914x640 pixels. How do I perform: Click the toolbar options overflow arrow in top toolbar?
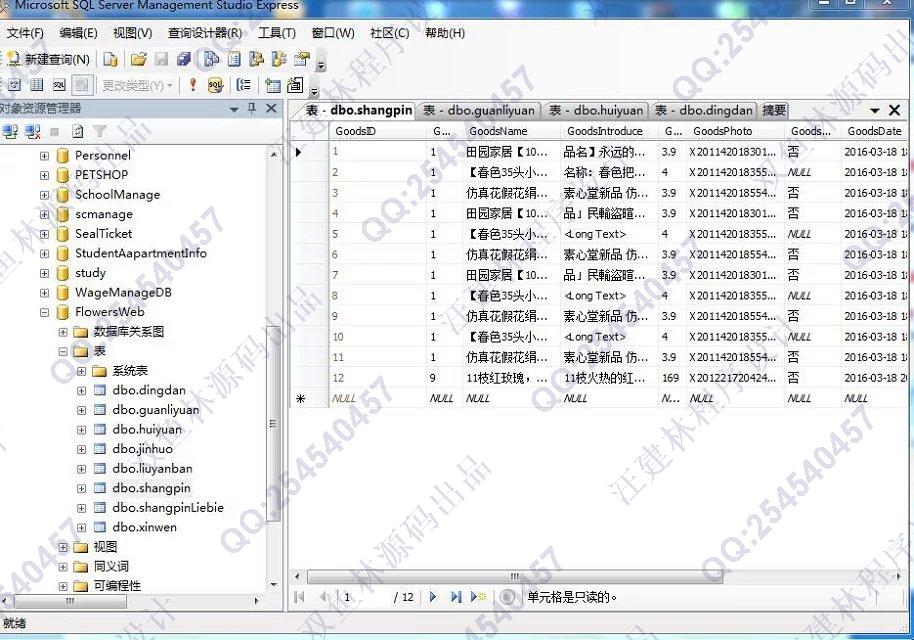click(321, 65)
